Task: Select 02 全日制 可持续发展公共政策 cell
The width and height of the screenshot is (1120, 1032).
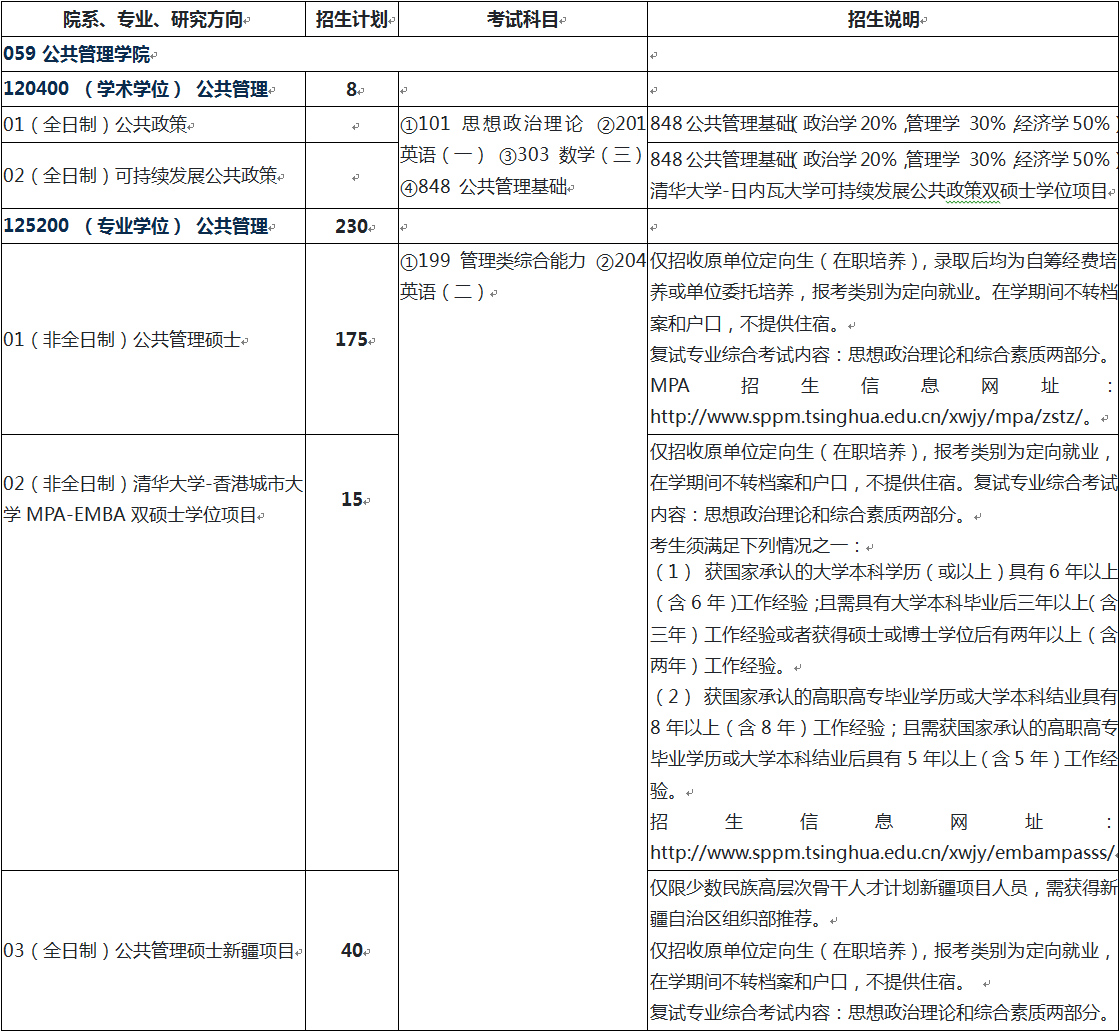Action: click(140, 175)
